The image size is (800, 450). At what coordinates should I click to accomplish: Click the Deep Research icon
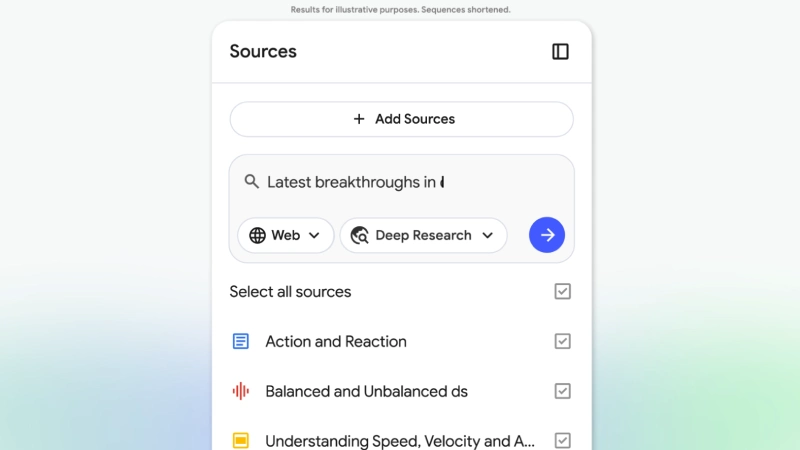click(x=360, y=236)
